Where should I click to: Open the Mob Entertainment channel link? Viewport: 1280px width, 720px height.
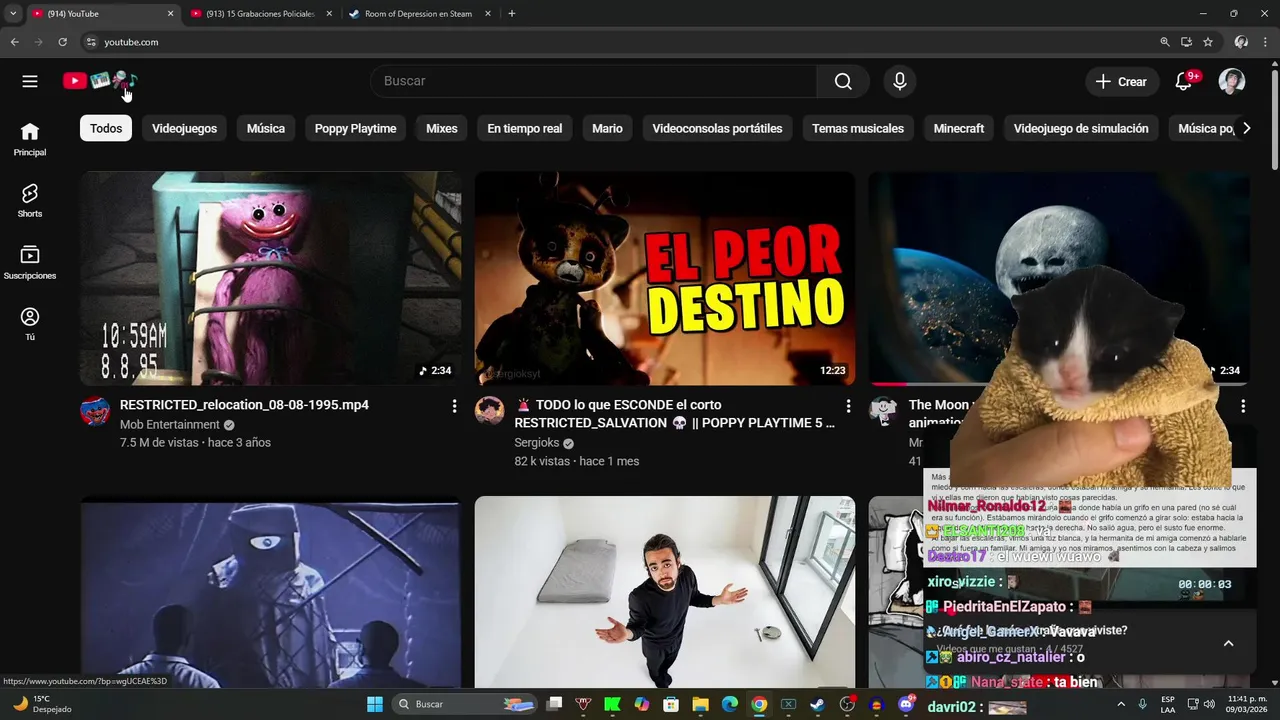pos(170,424)
